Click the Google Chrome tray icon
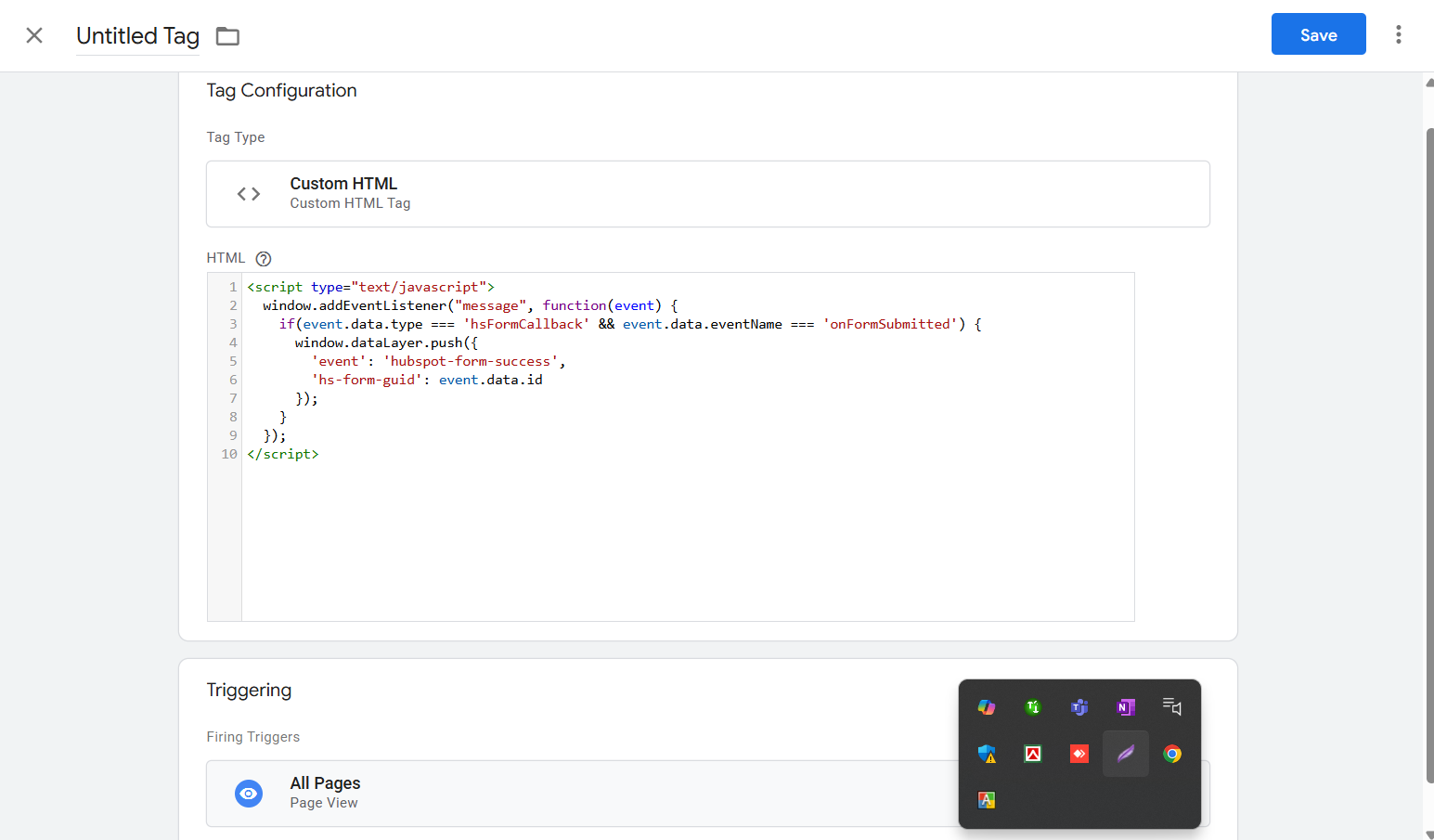This screenshot has width=1434, height=840. tap(1172, 754)
